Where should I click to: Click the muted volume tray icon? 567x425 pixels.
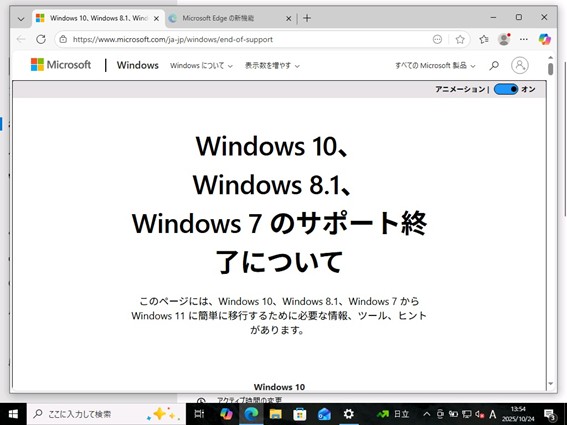(480, 414)
